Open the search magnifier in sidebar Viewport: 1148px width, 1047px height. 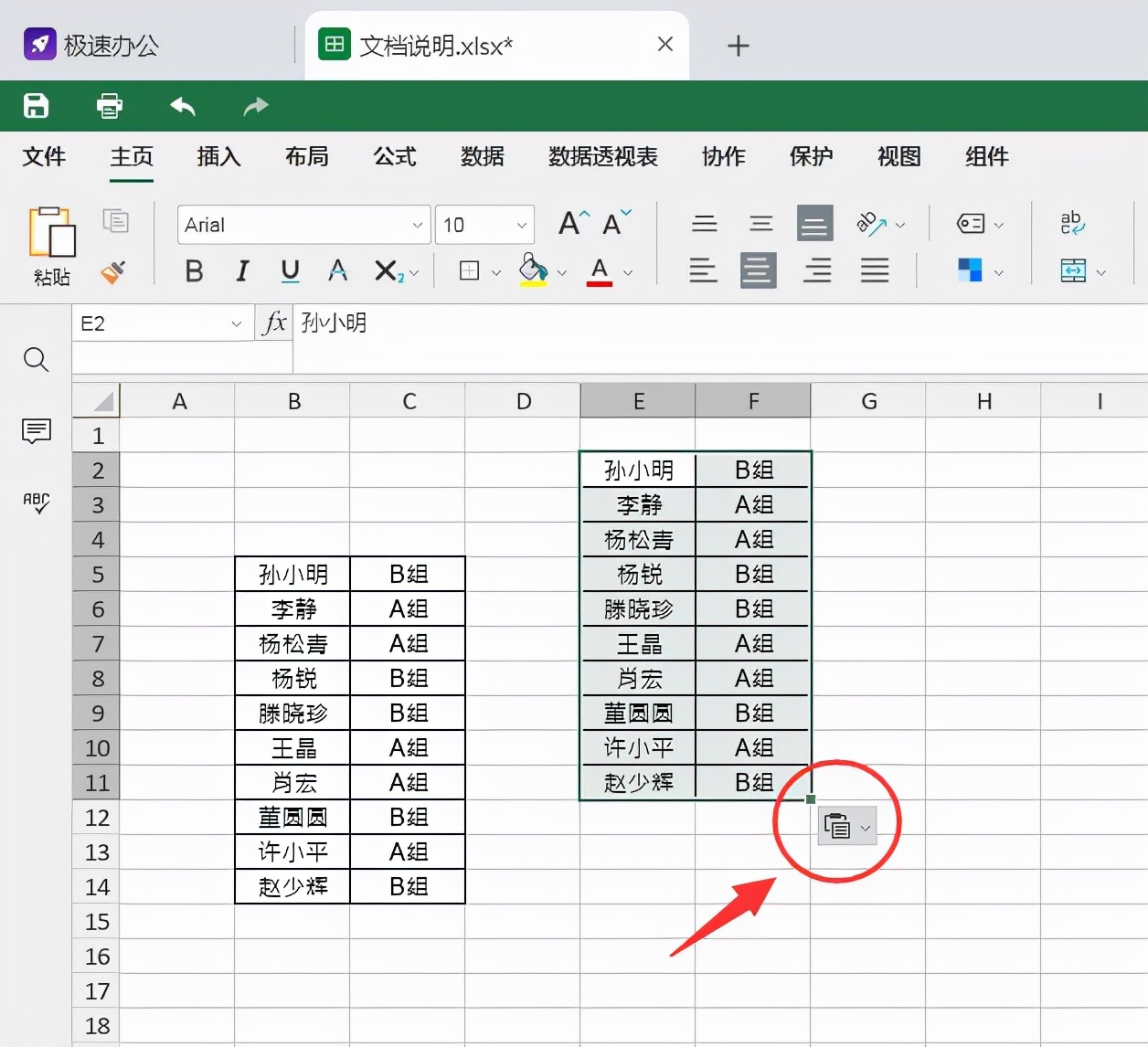tap(36, 359)
